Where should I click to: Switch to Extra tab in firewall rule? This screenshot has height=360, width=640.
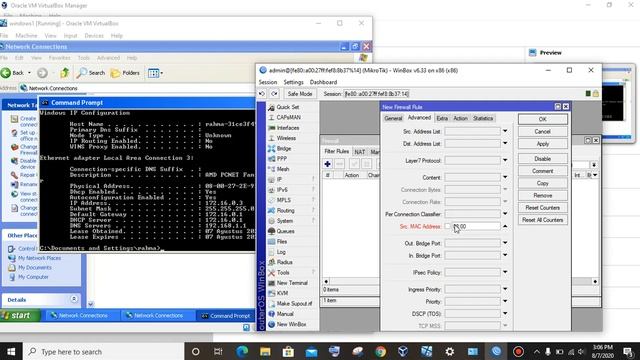(x=442, y=118)
